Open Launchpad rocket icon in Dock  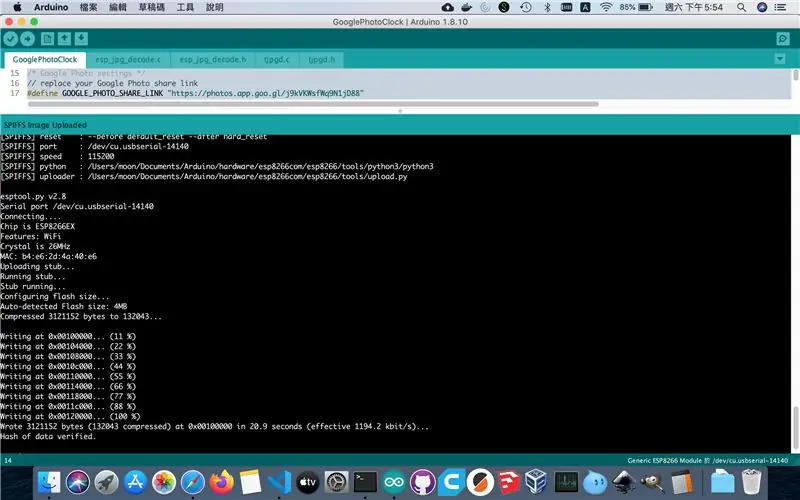click(x=106, y=482)
